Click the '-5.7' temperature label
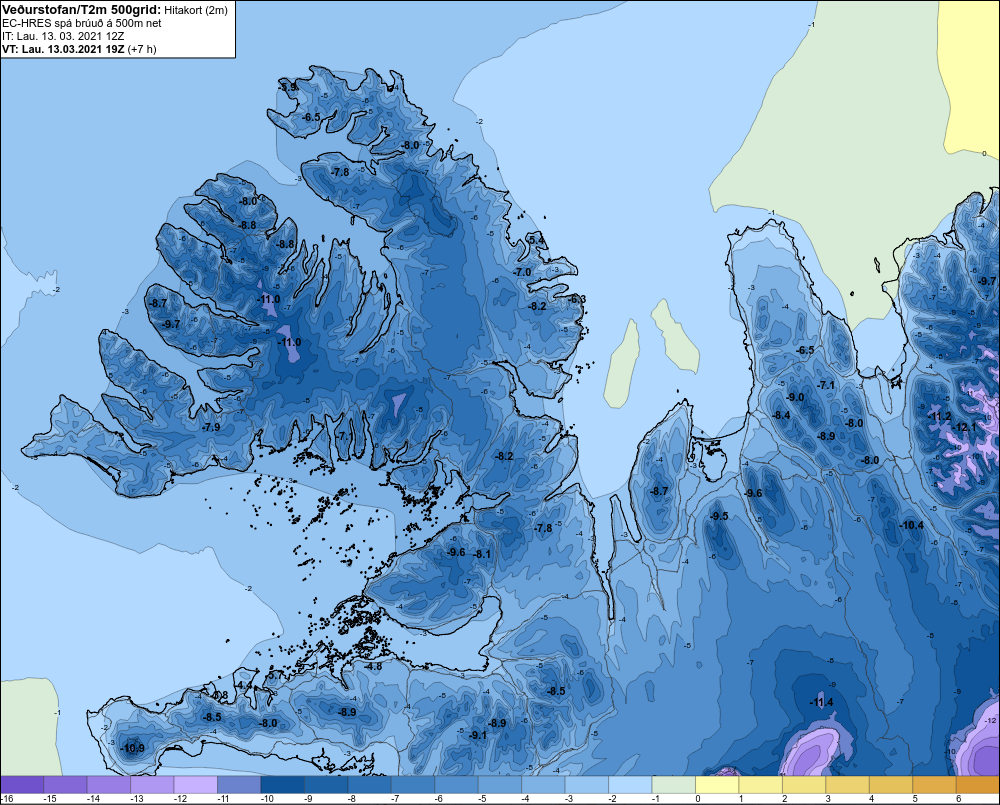Screen dimensions: 1000x805 (x=276, y=675)
